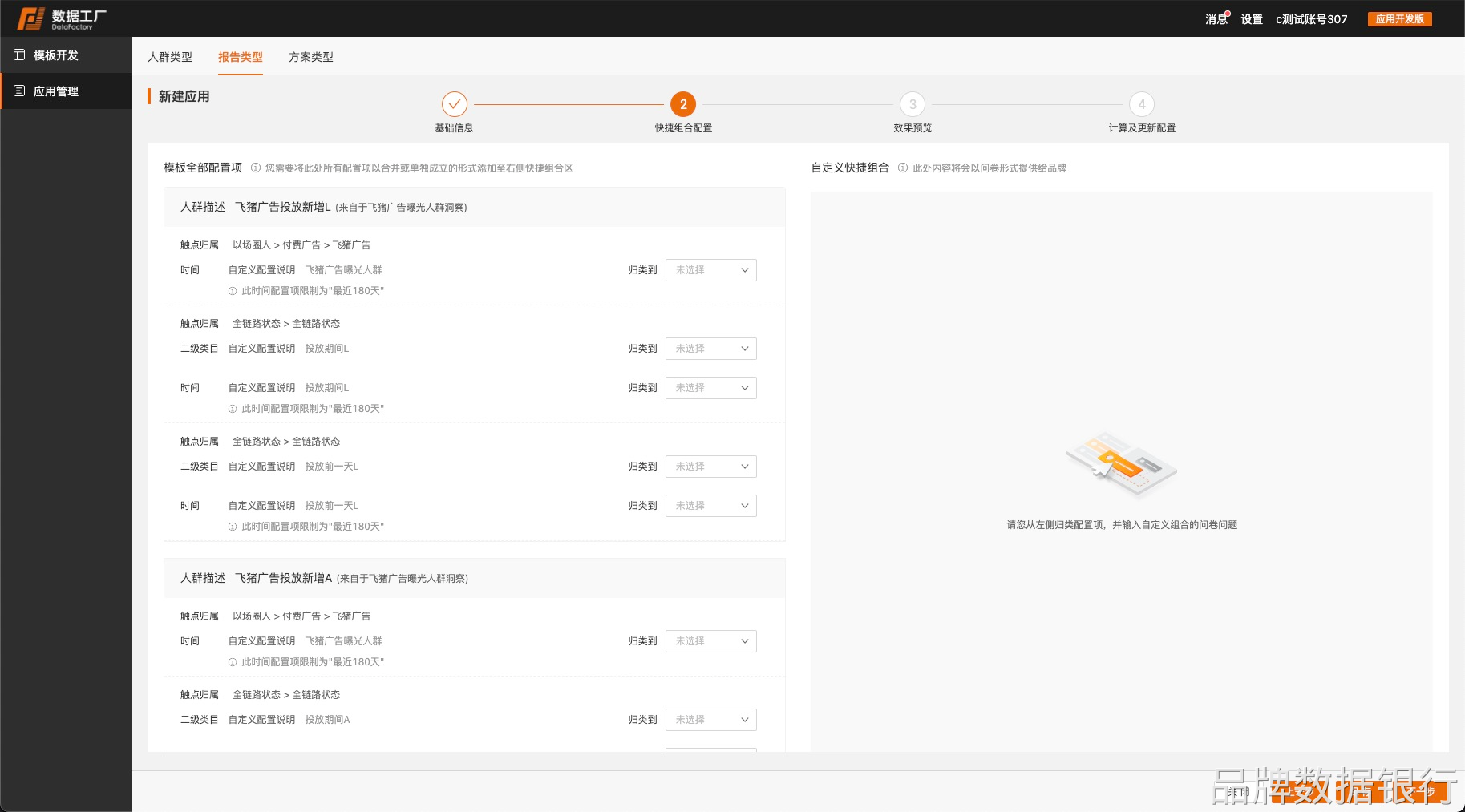Click the 请您从左侧归类配置项 hint text
This screenshot has height=812, width=1465.
pos(1122,525)
